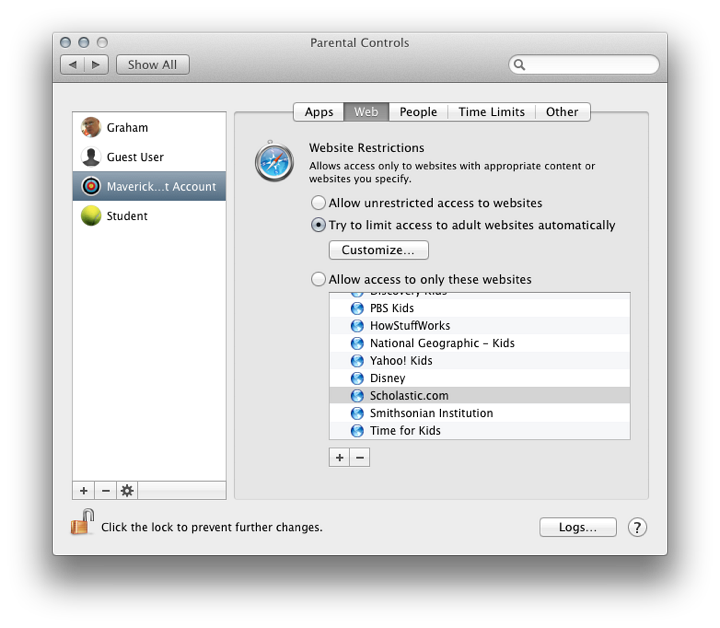This screenshot has height=628, width=720.
Task: Add a website with the plus button
Action: (339, 458)
